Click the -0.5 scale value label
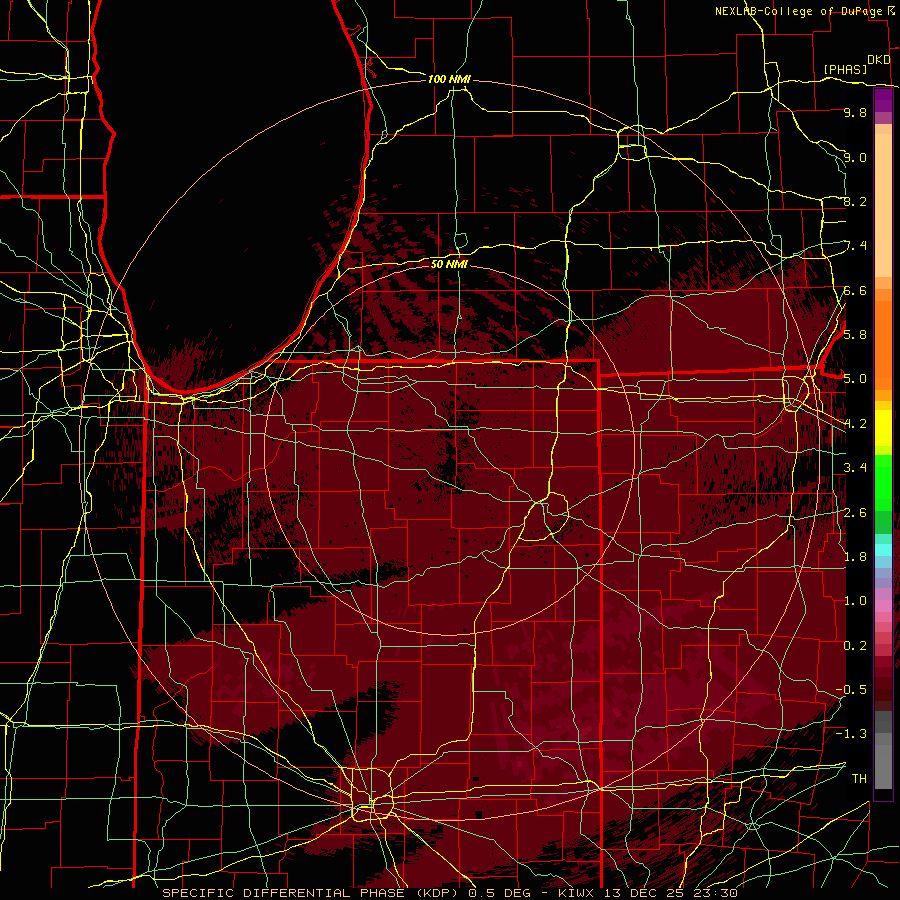The image size is (900, 900). point(851,689)
